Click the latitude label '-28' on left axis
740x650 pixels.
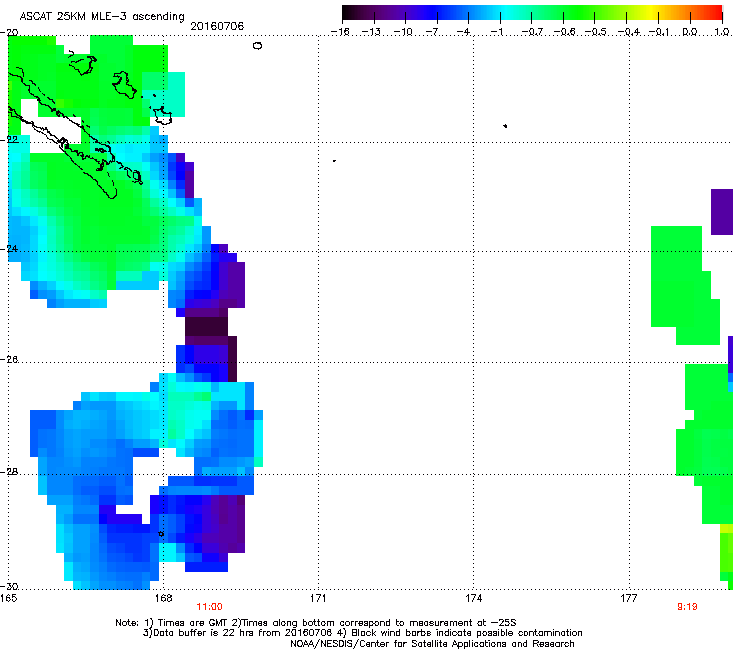9,472
